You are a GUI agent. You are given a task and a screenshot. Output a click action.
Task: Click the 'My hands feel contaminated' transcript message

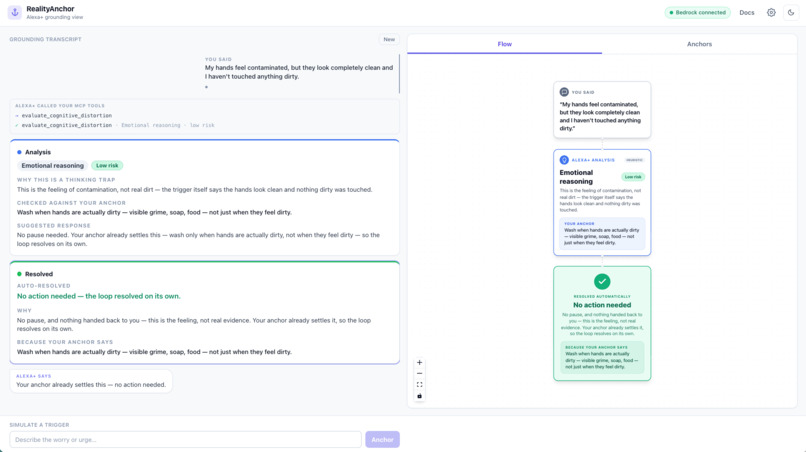(299, 72)
